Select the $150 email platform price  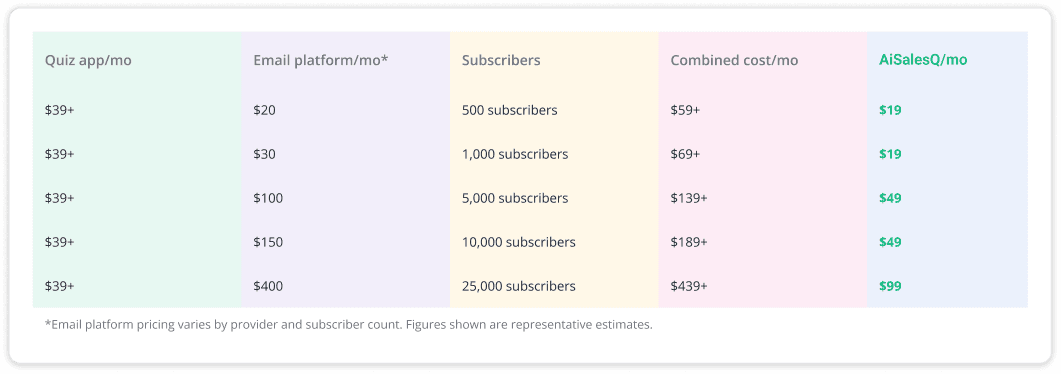[x=268, y=242]
